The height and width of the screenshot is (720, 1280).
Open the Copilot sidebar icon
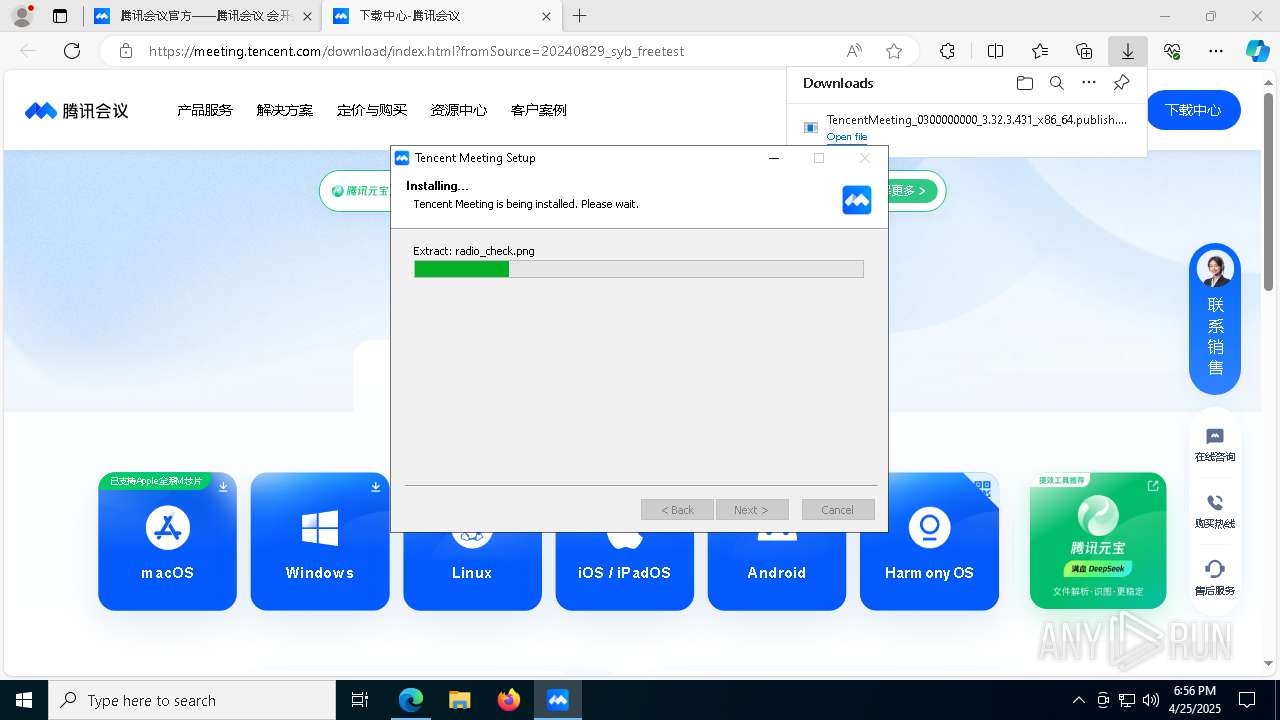click(1257, 51)
